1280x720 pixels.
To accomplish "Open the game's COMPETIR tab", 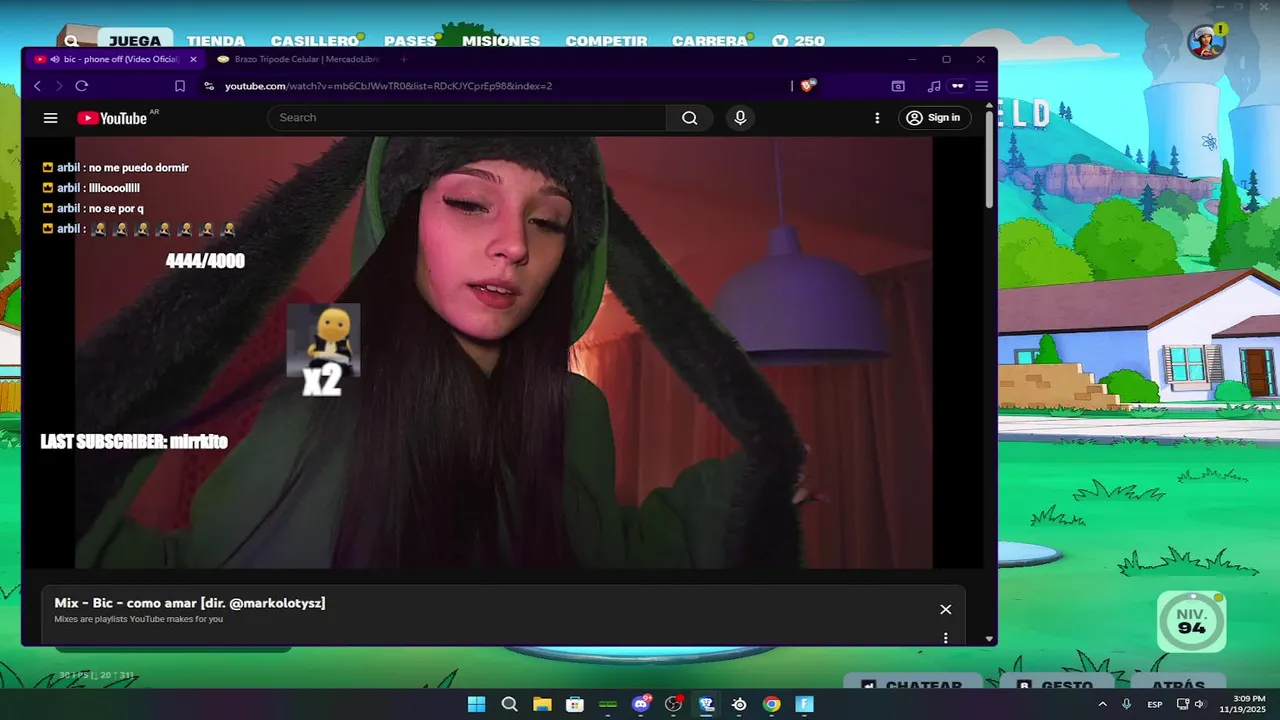I will tap(606, 41).
